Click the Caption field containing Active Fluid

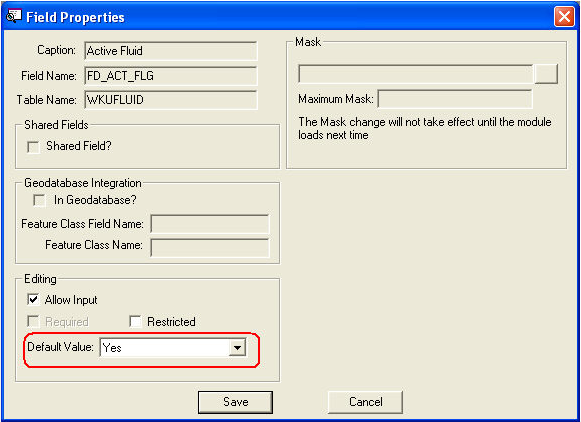click(171, 51)
